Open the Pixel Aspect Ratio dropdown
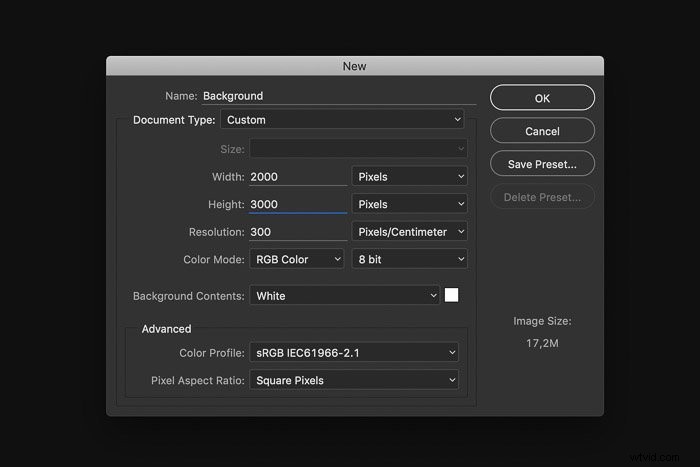 (354, 380)
